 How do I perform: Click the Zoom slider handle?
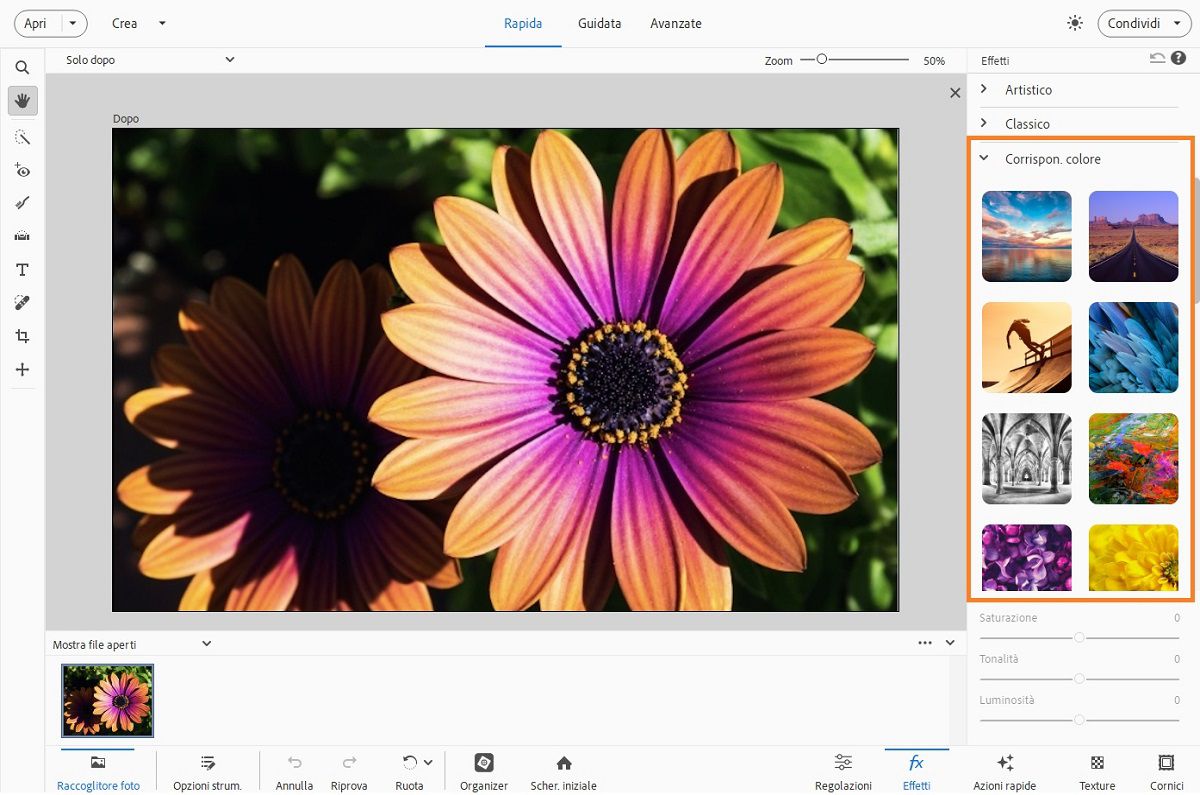click(x=822, y=60)
